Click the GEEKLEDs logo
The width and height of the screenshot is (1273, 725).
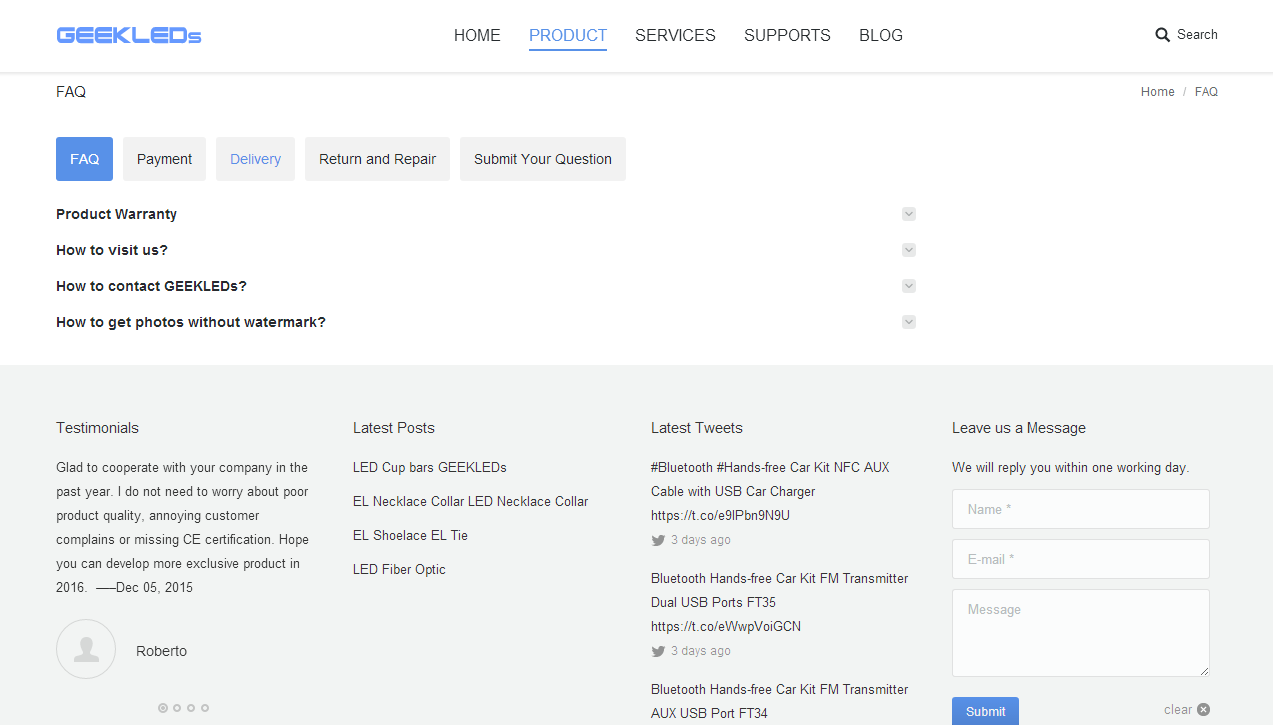129,35
